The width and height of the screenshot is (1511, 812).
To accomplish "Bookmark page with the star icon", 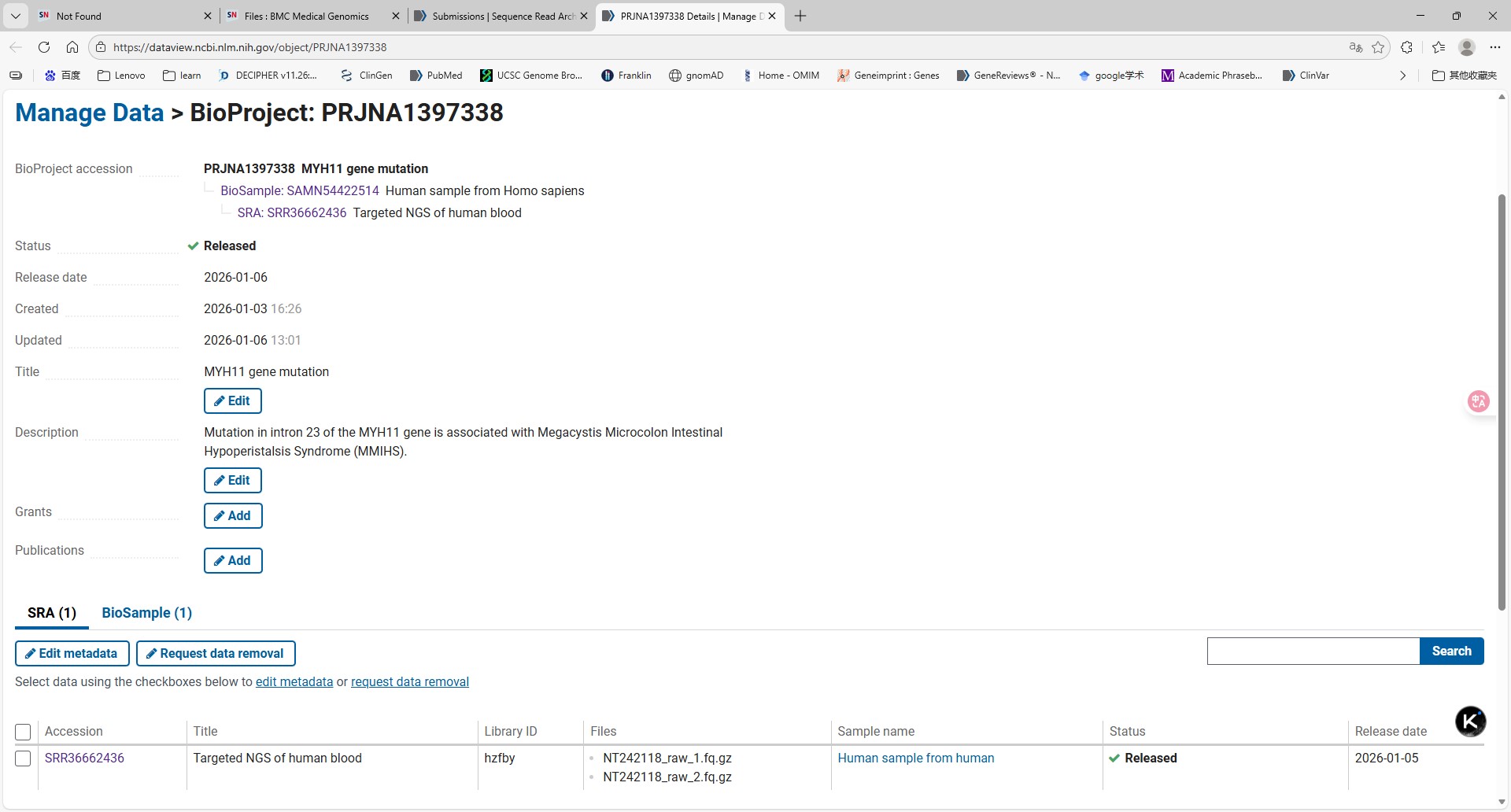I will (x=1378, y=47).
